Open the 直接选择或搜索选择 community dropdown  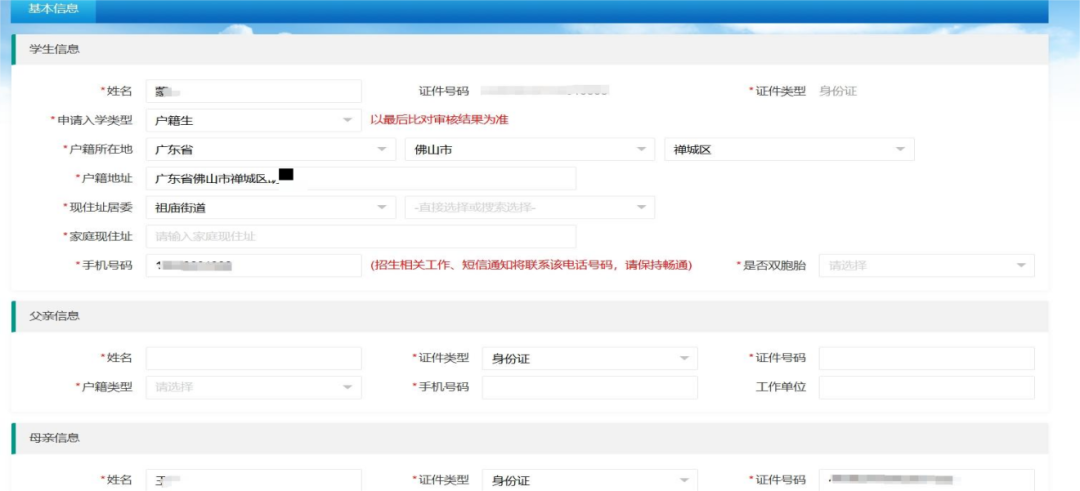tap(530, 207)
